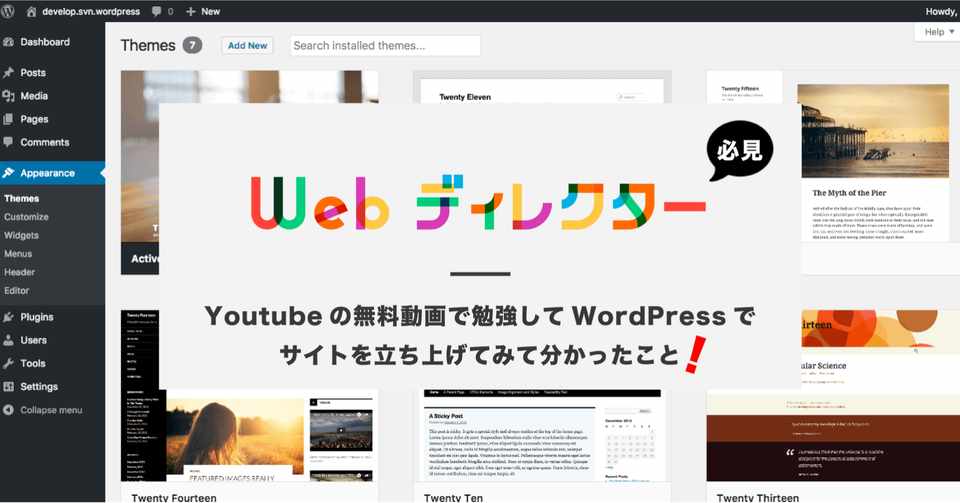Image resolution: width=960 pixels, height=503 pixels.
Task: Open Widgets submenu under Appearance
Action: (21, 236)
